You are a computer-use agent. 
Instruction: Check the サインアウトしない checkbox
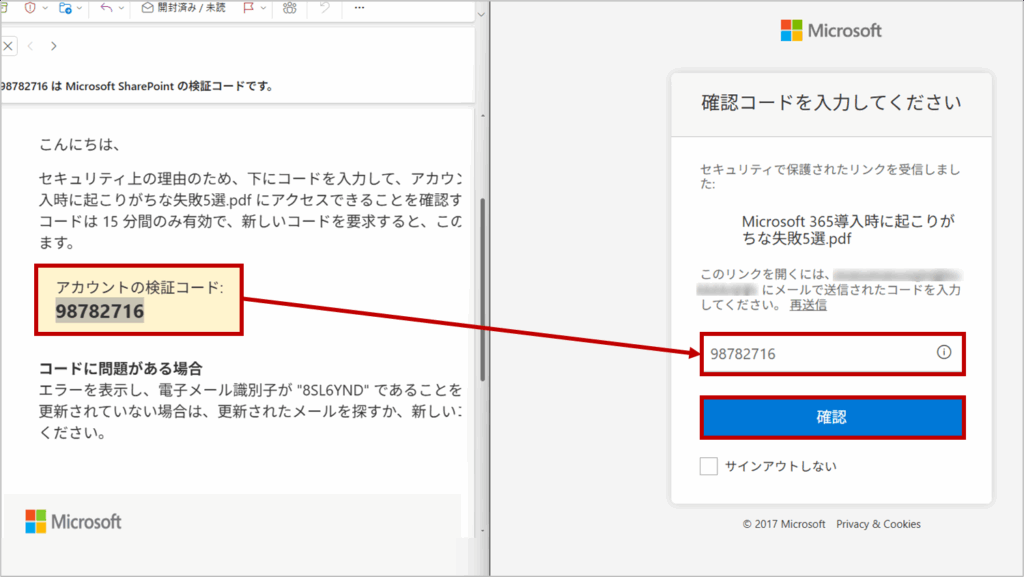(709, 466)
